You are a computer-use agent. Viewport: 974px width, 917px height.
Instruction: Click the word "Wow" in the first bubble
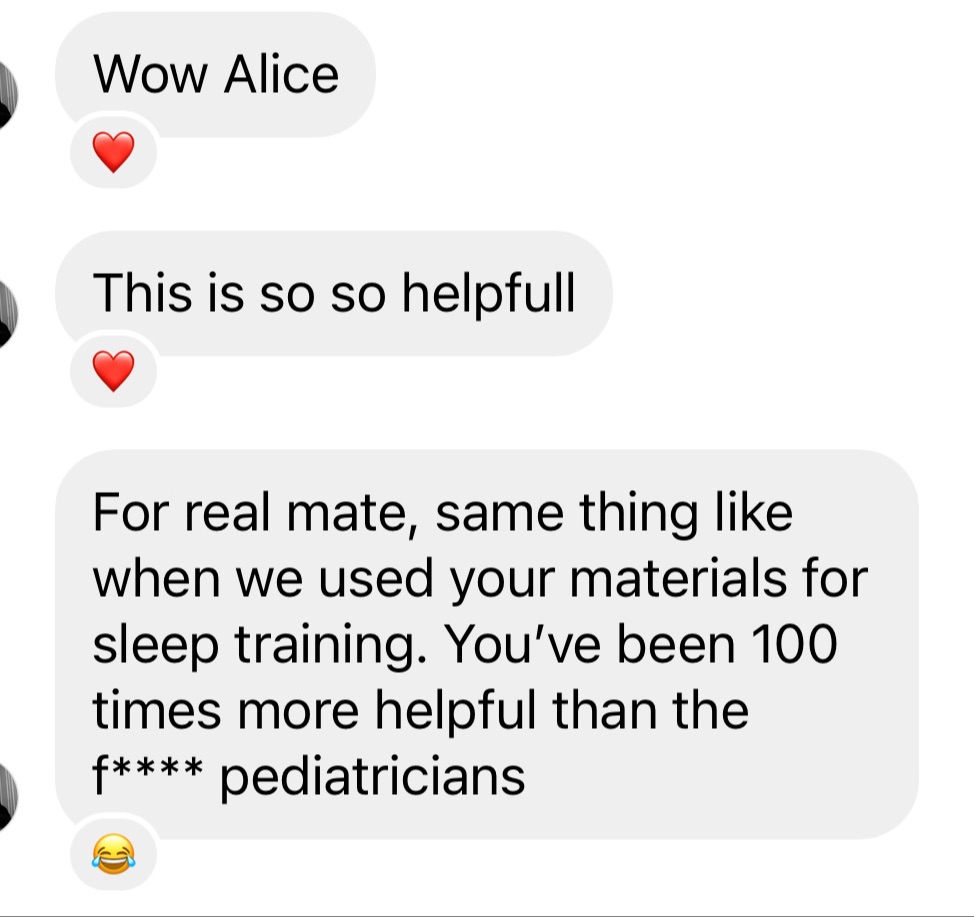pos(150,75)
